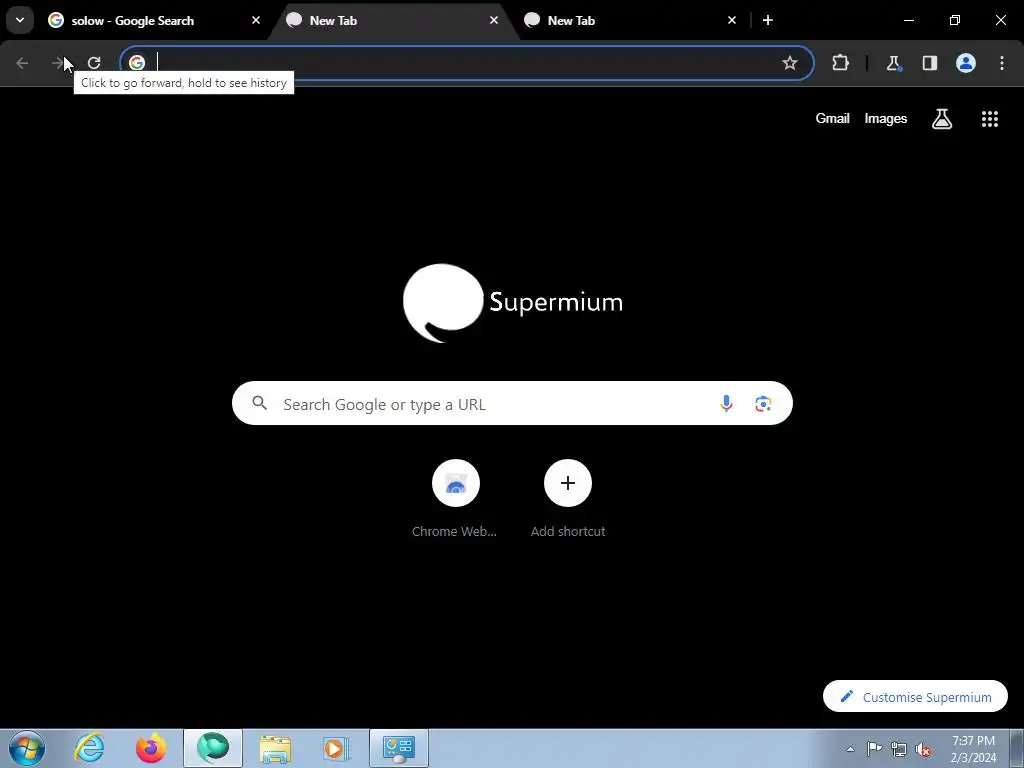Open the network tray icon
This screenshot has height=768, width=1024.
click(x=899, y=749)
